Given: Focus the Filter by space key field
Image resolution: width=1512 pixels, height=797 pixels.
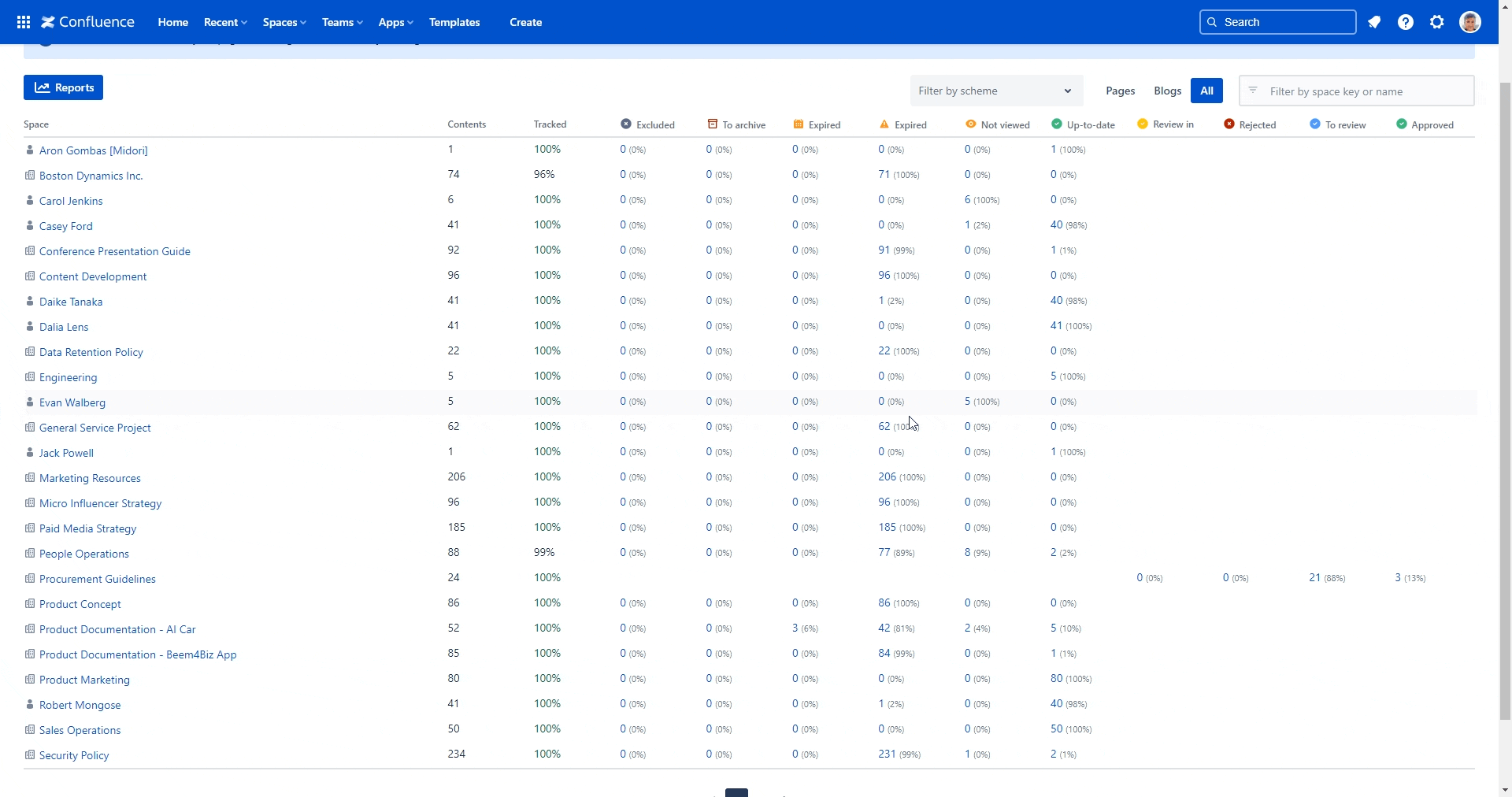Looking at the screenshot, I should [x=1366, y=91].
